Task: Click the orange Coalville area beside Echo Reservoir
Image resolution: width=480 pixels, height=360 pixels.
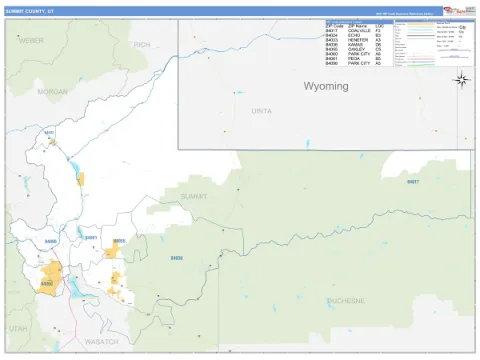Action: click(x=81, y=179)
